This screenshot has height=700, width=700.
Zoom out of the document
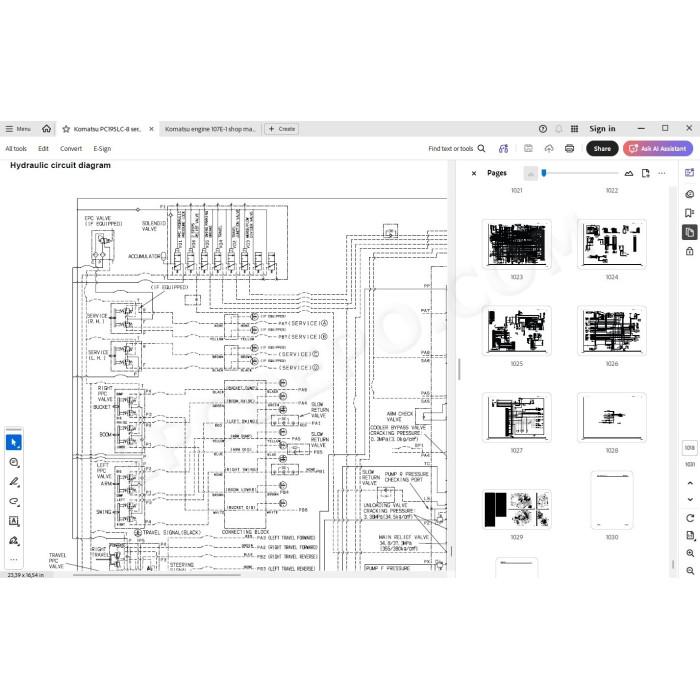pyautogui.click(x=690, y=571)
